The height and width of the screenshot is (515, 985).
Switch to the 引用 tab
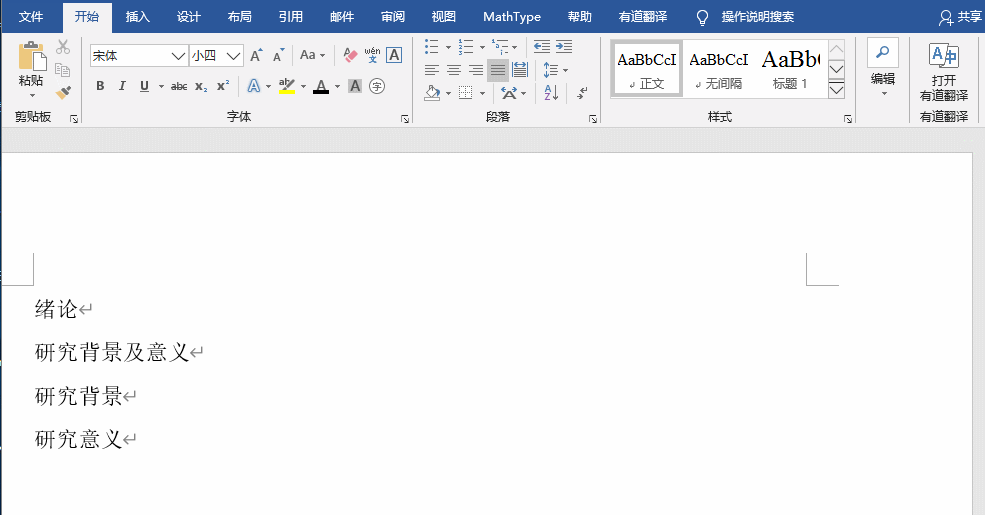pos(290,17)
